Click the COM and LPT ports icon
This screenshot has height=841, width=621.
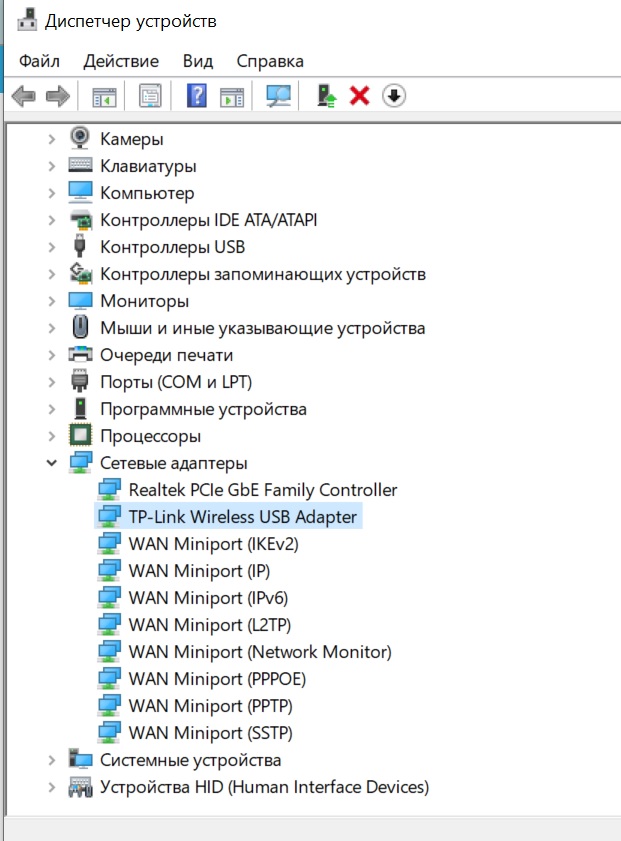click(80, 381)
